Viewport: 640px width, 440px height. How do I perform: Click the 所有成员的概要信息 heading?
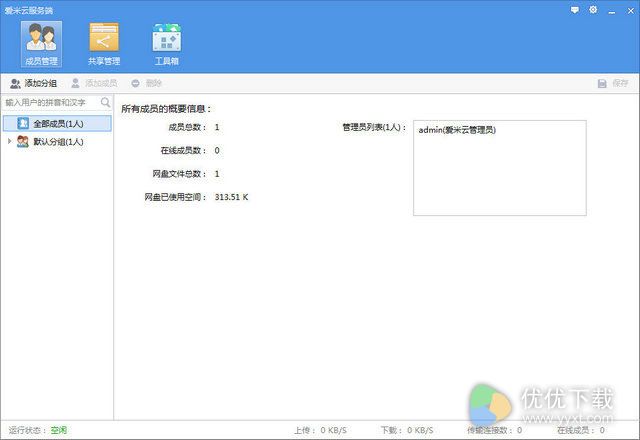coord(166,109)
